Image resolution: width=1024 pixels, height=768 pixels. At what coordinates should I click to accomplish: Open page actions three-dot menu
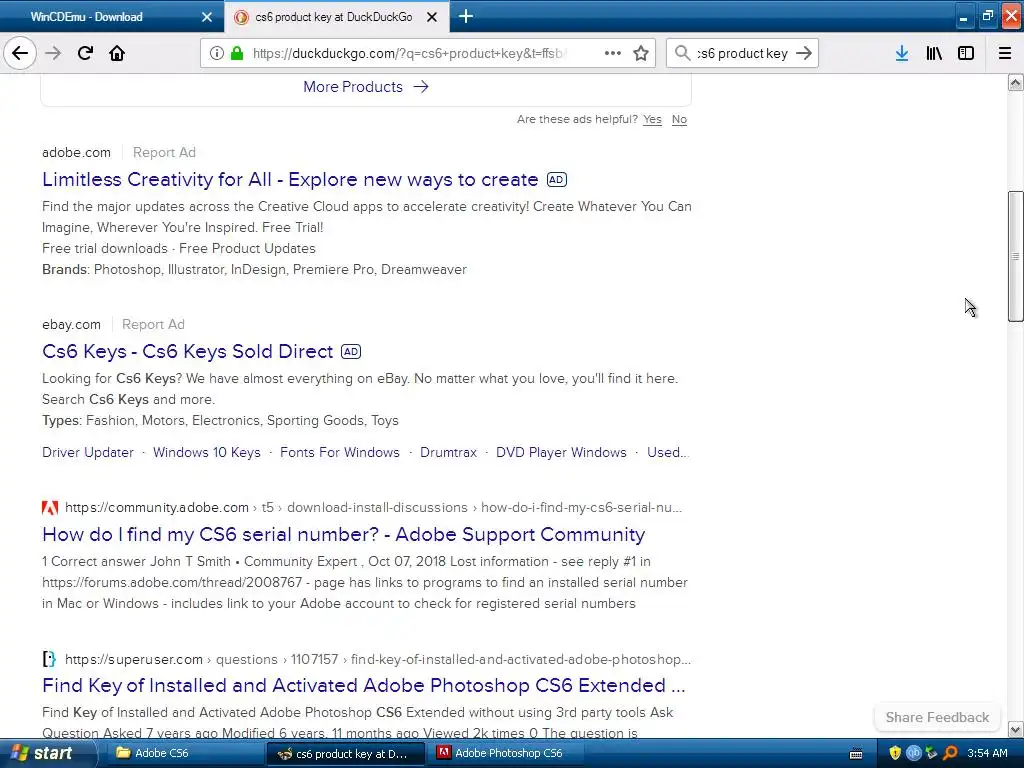[x=613, y=53]
